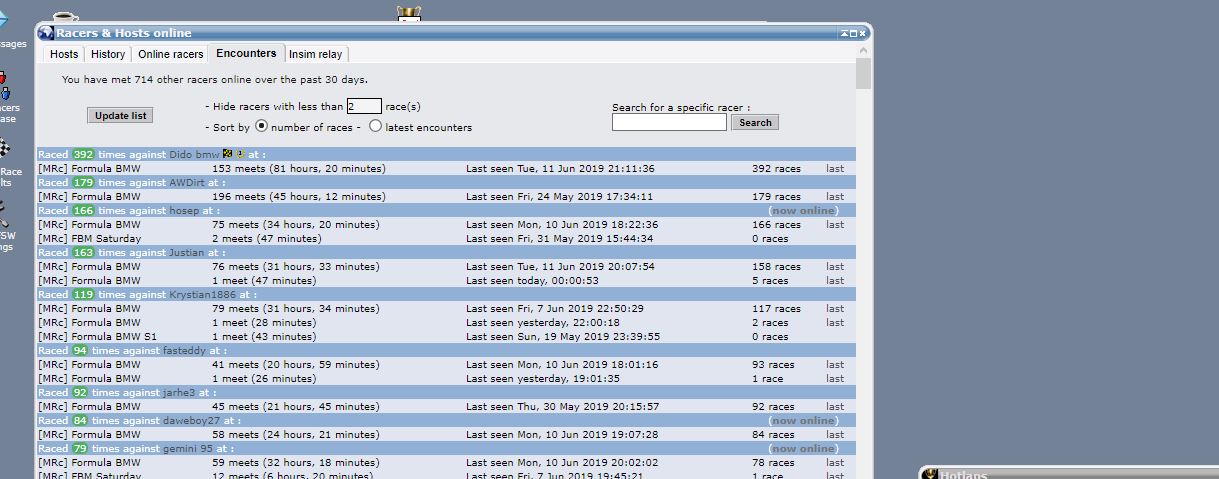Click the round badge icon after Dido bmw
The image size is (1219, 479).
240,154
